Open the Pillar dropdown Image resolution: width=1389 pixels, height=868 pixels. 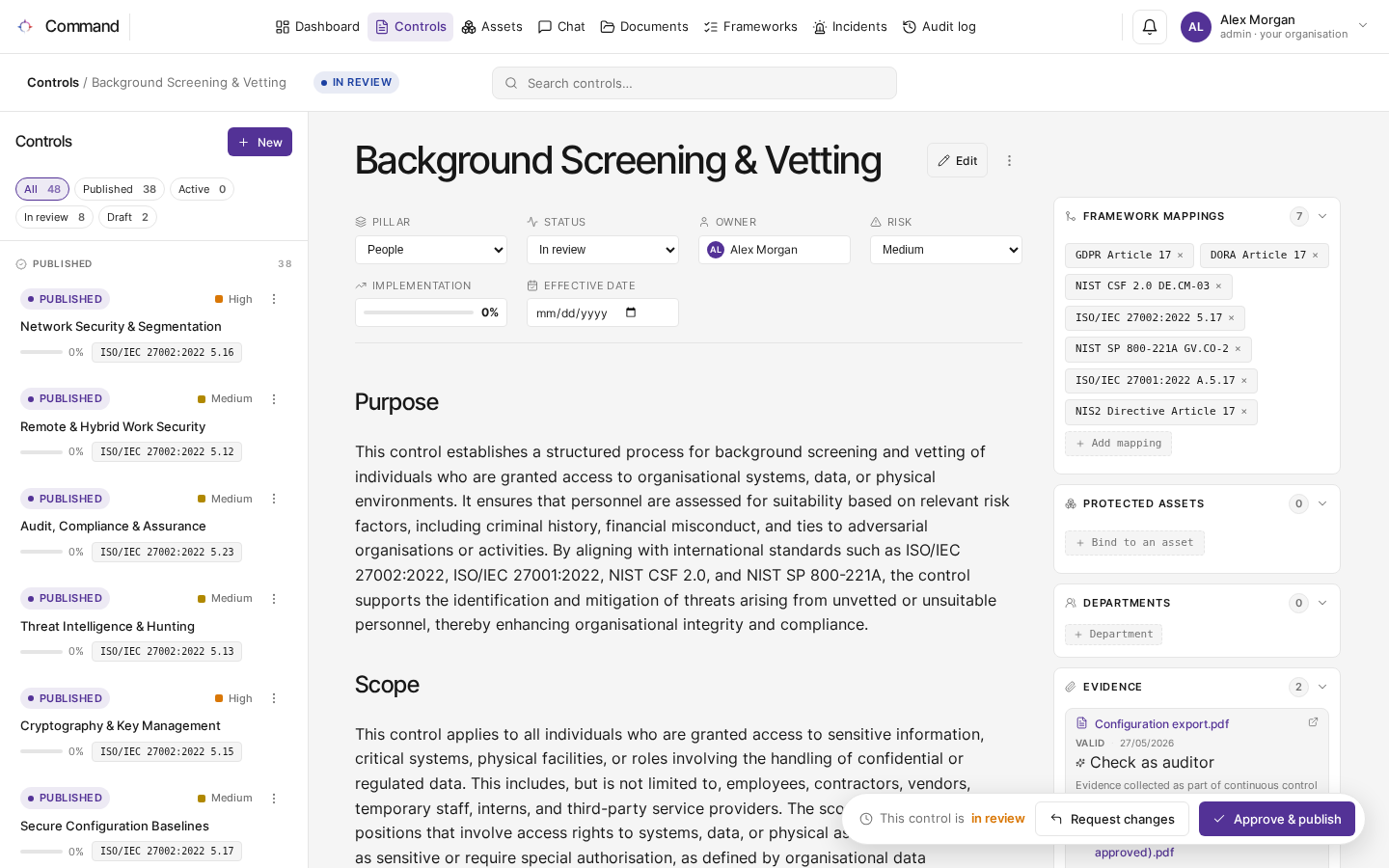click(431, 250)
